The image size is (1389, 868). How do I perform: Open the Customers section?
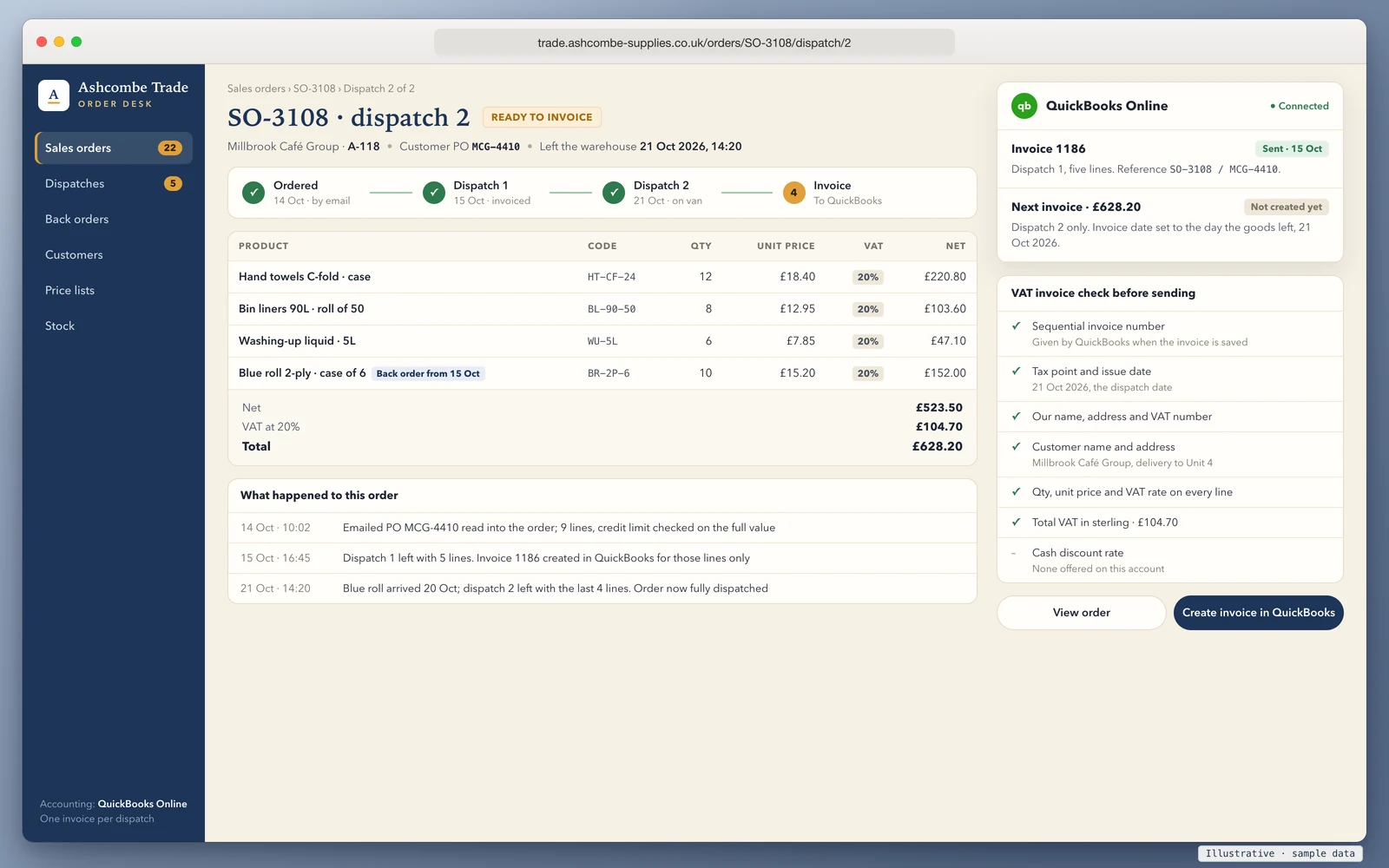click(114, 254)
